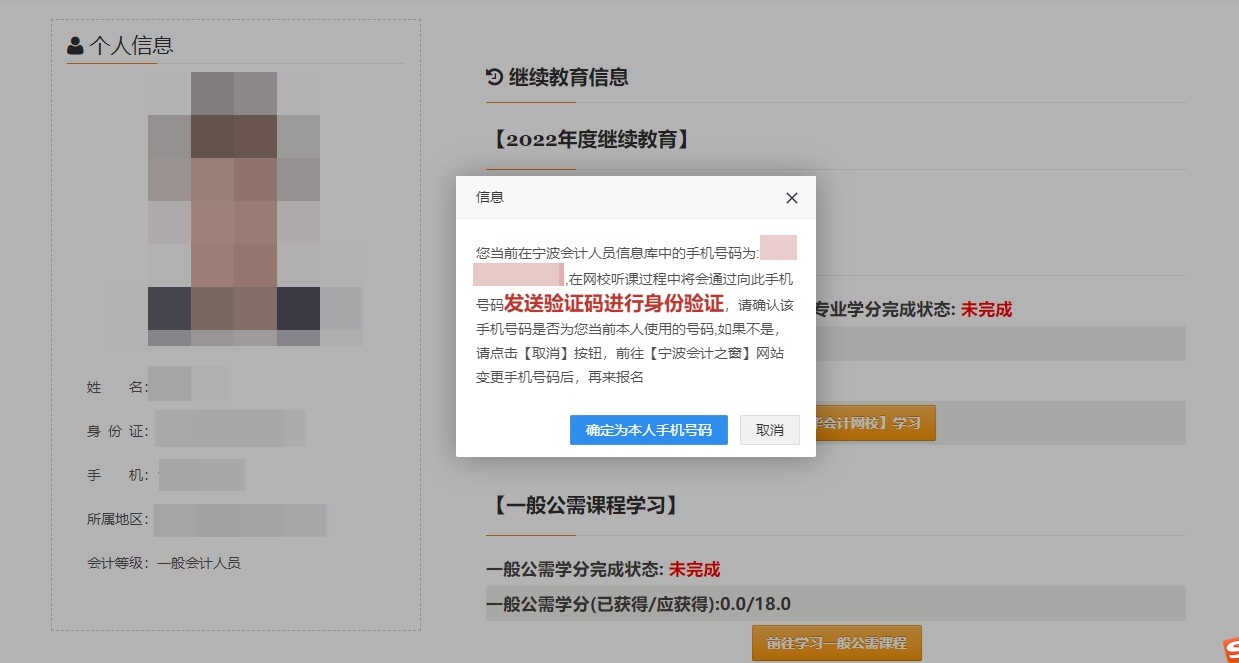Click 前往学习一般公需课程 button

837,643
